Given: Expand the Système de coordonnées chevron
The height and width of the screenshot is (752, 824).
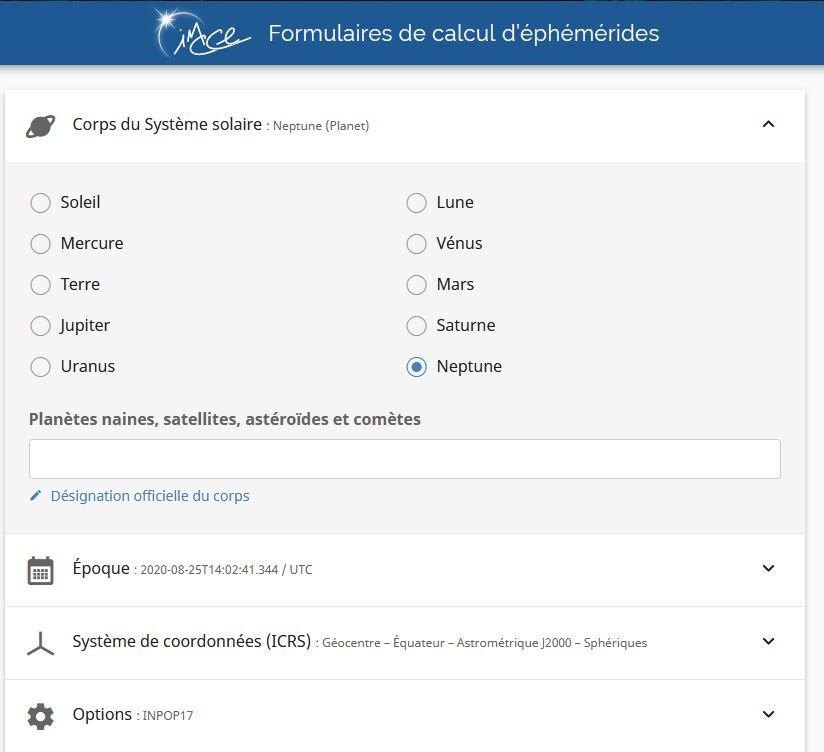Looking at the screenshot, I should click(768, 642).
